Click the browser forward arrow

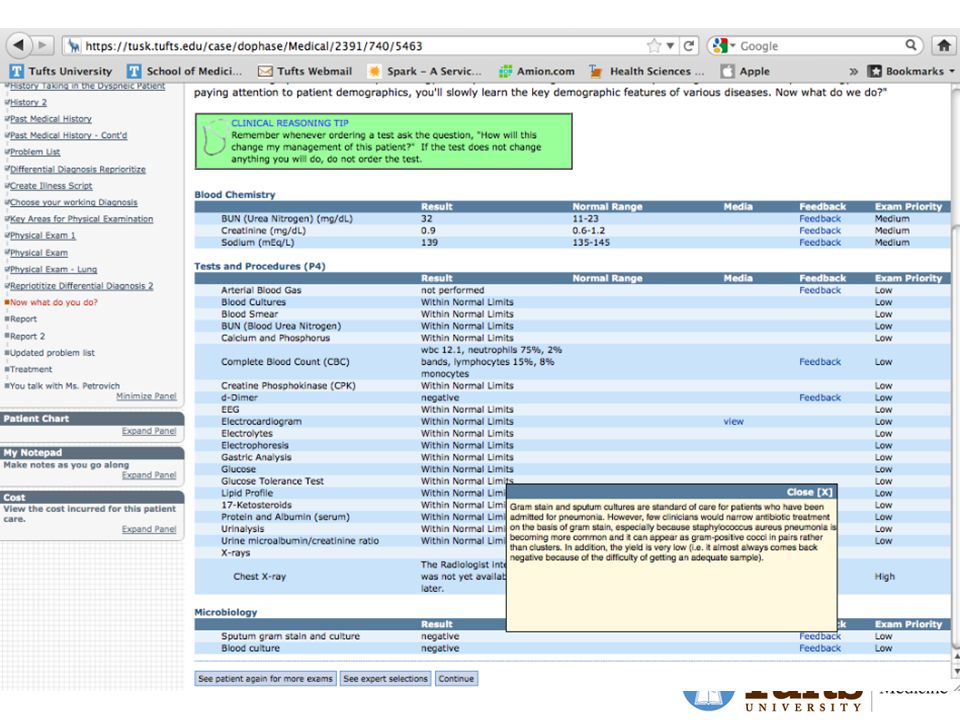42,45
